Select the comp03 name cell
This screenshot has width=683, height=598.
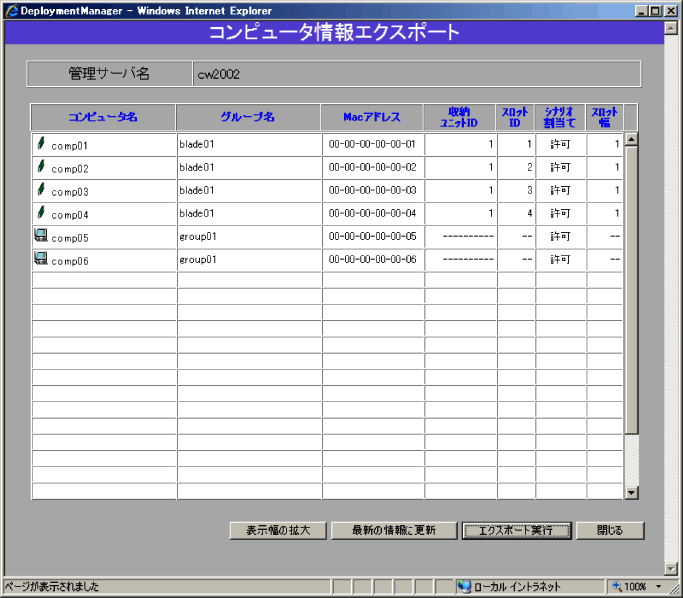click(x=104, y=191)
